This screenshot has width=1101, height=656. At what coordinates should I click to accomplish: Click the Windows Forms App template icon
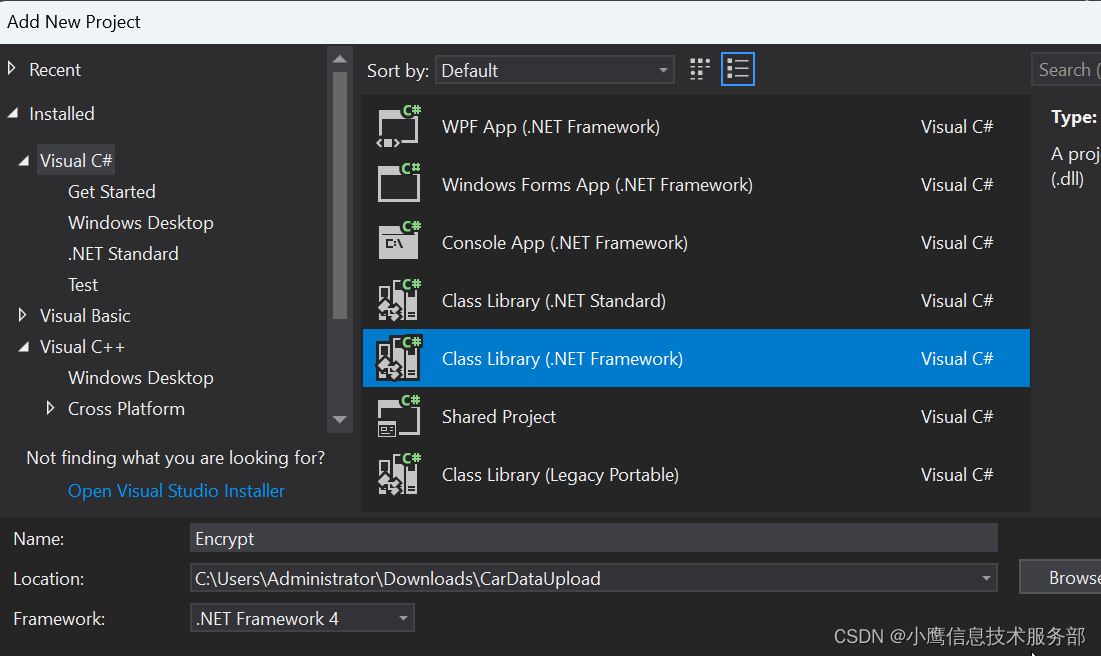[x=399, y=184]
